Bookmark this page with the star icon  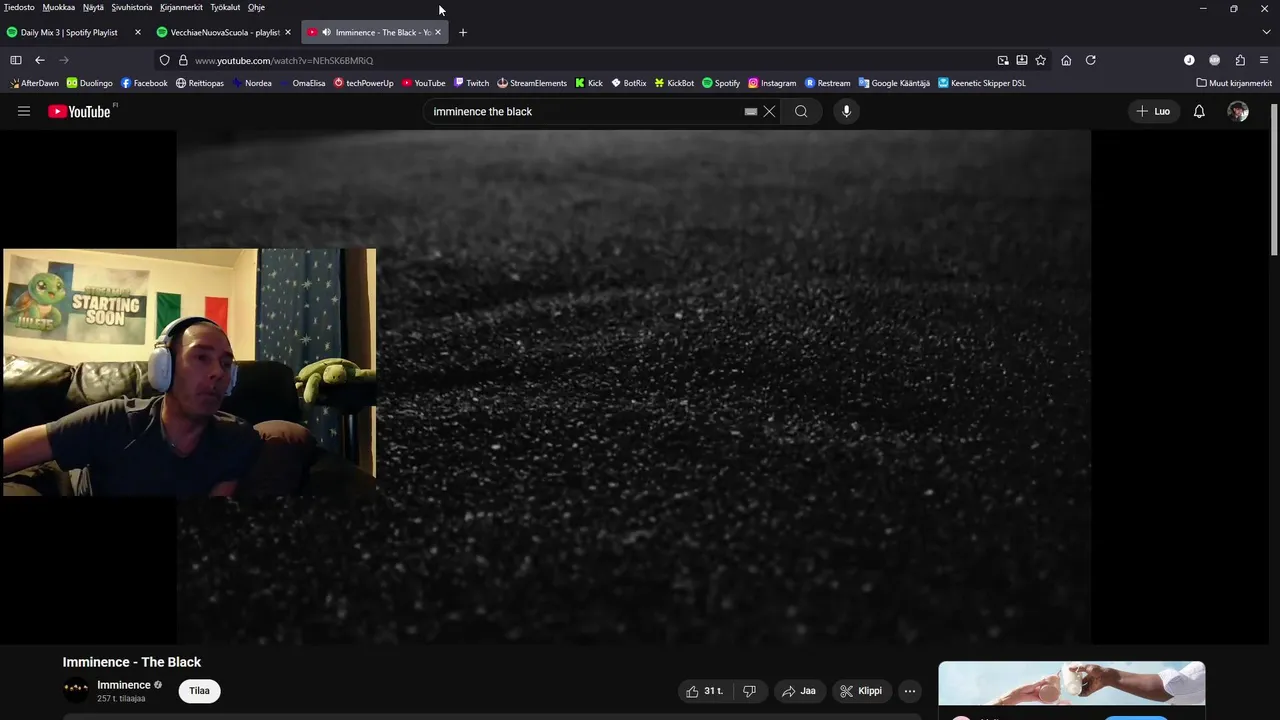tap(1041, 60)
